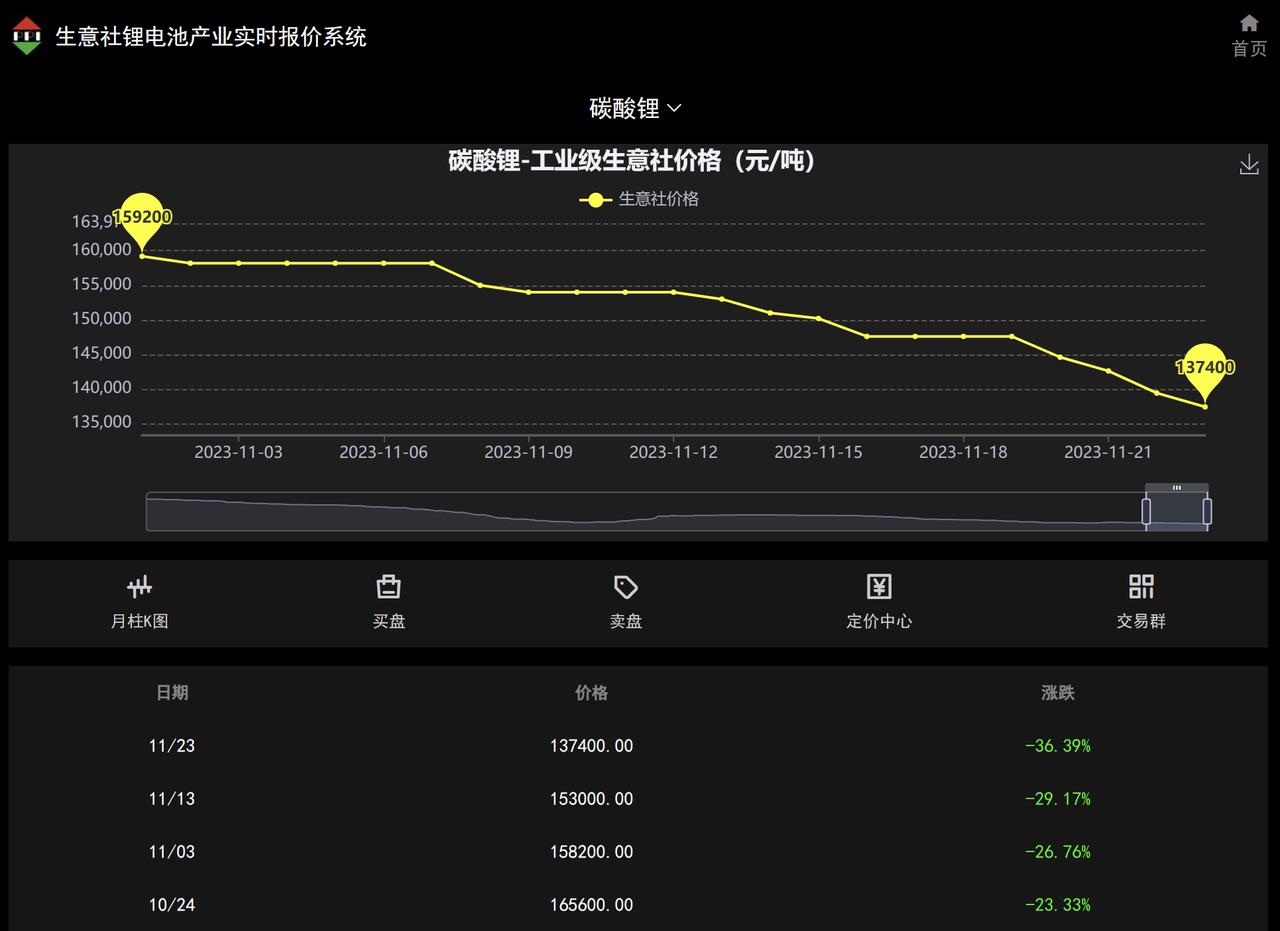Open the 卖盘 sell orders tag icon
The image size is (1280, 931).
point(626,587)
